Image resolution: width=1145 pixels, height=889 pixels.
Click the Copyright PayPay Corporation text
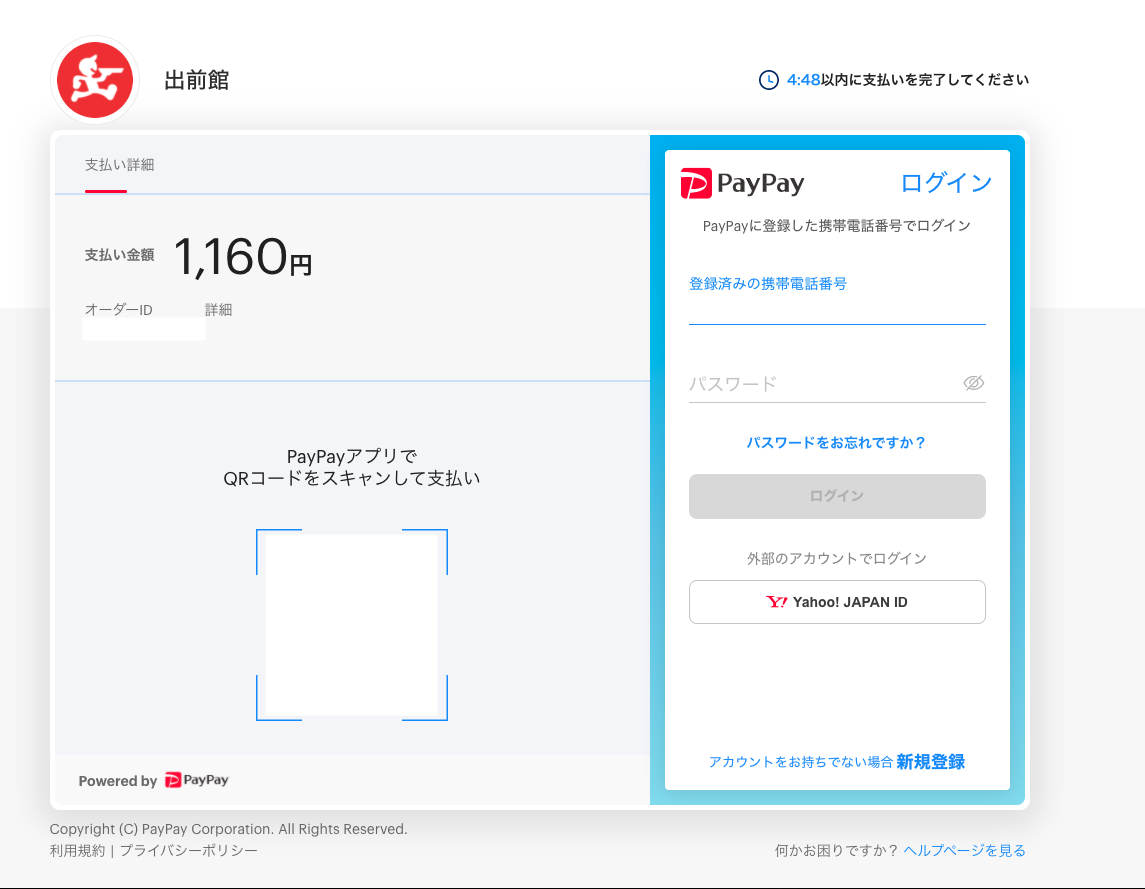[229, 829]
